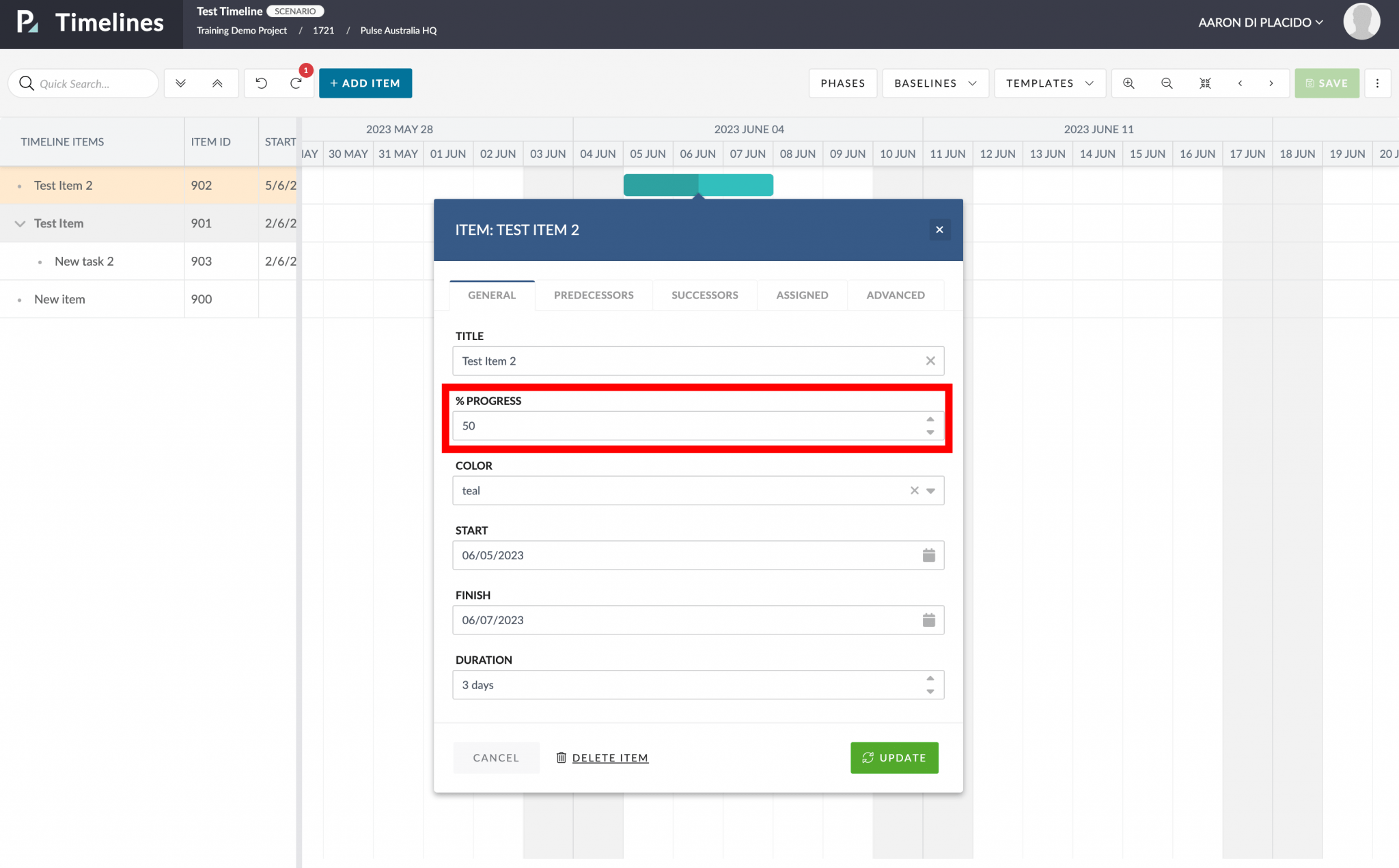Screen dimensions: 1399x868
Task: Open the three-dot overflow menu
Action: point(1378,83)
